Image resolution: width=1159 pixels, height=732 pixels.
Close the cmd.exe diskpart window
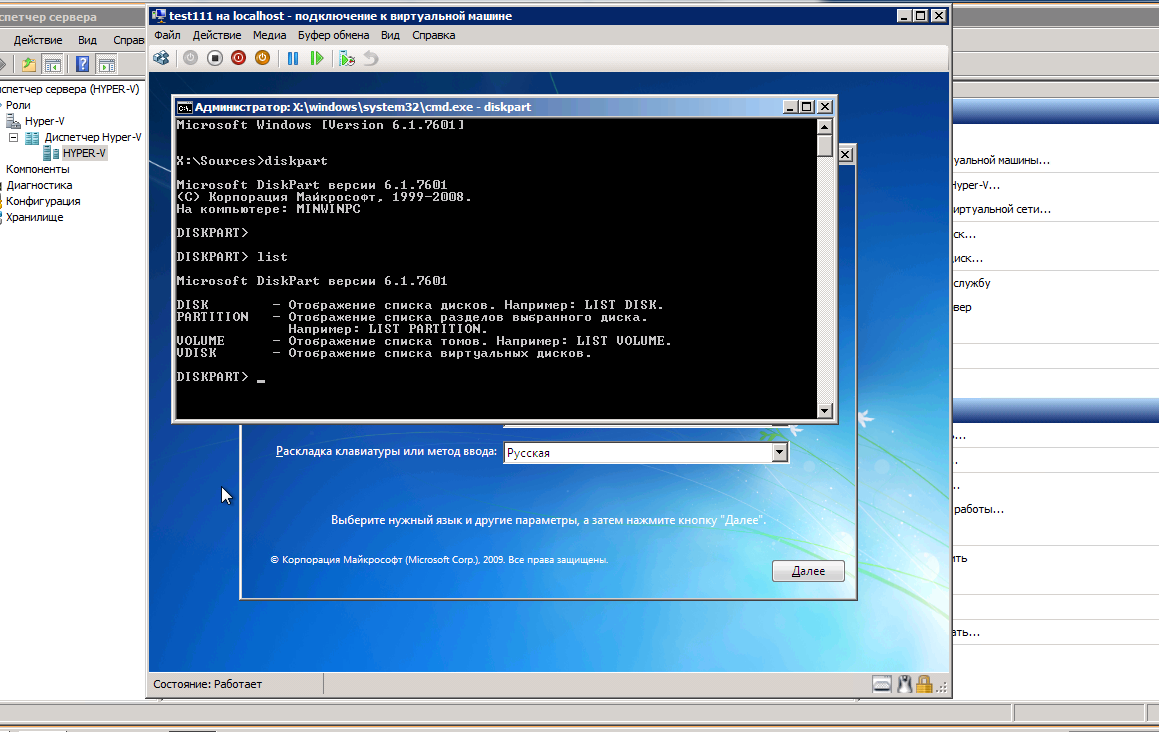(x=825, y=107)
